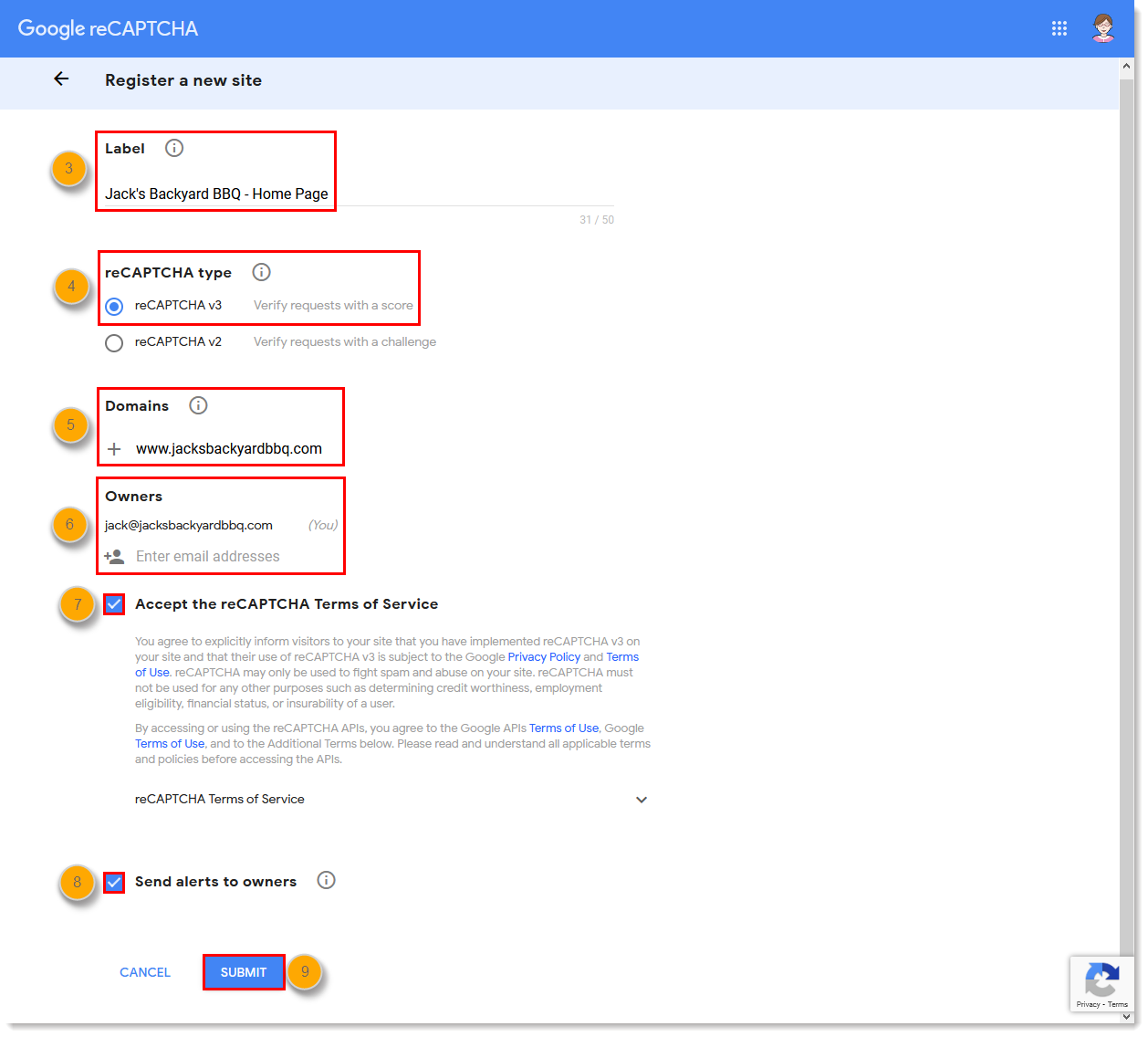Click the Google reCAPTCHA header logo
The height and width of the screenshot is (1037, 1148).
[x=108, y=28]
